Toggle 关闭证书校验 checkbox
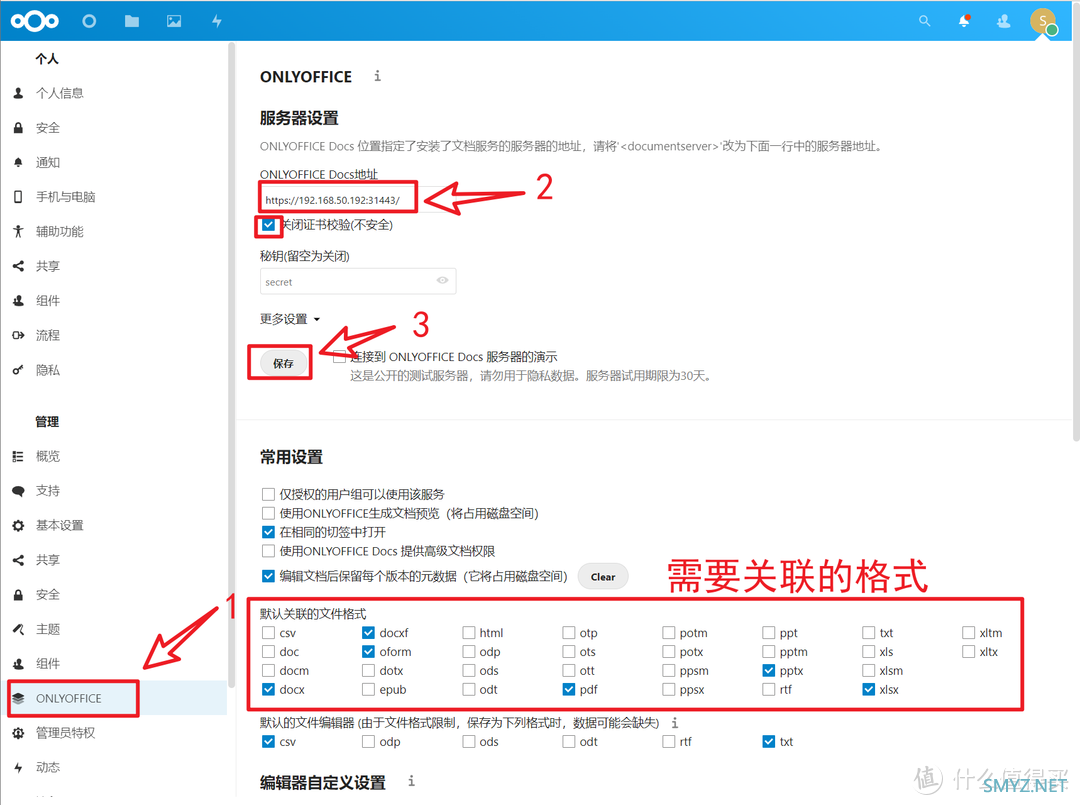The image size is (1080, 805). pyautogui.click(x=269, y=224)
